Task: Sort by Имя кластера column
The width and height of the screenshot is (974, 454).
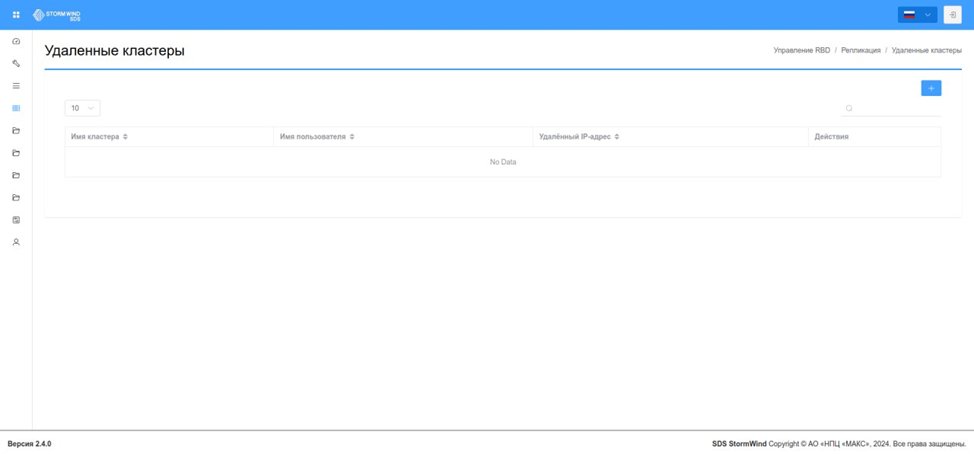Action: [99, 137]
